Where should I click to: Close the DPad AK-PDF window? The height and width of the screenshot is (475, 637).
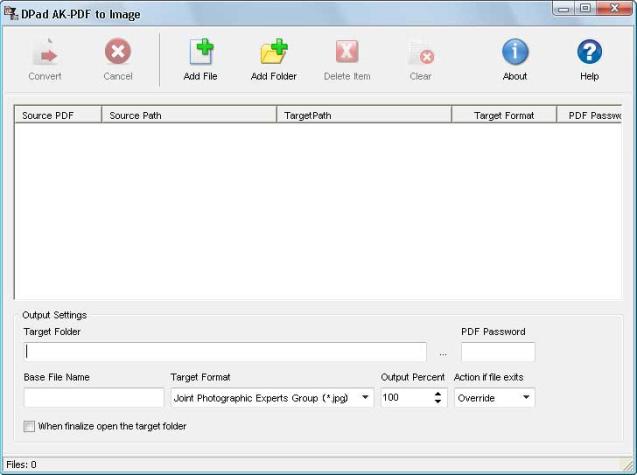tap(614, 8)
